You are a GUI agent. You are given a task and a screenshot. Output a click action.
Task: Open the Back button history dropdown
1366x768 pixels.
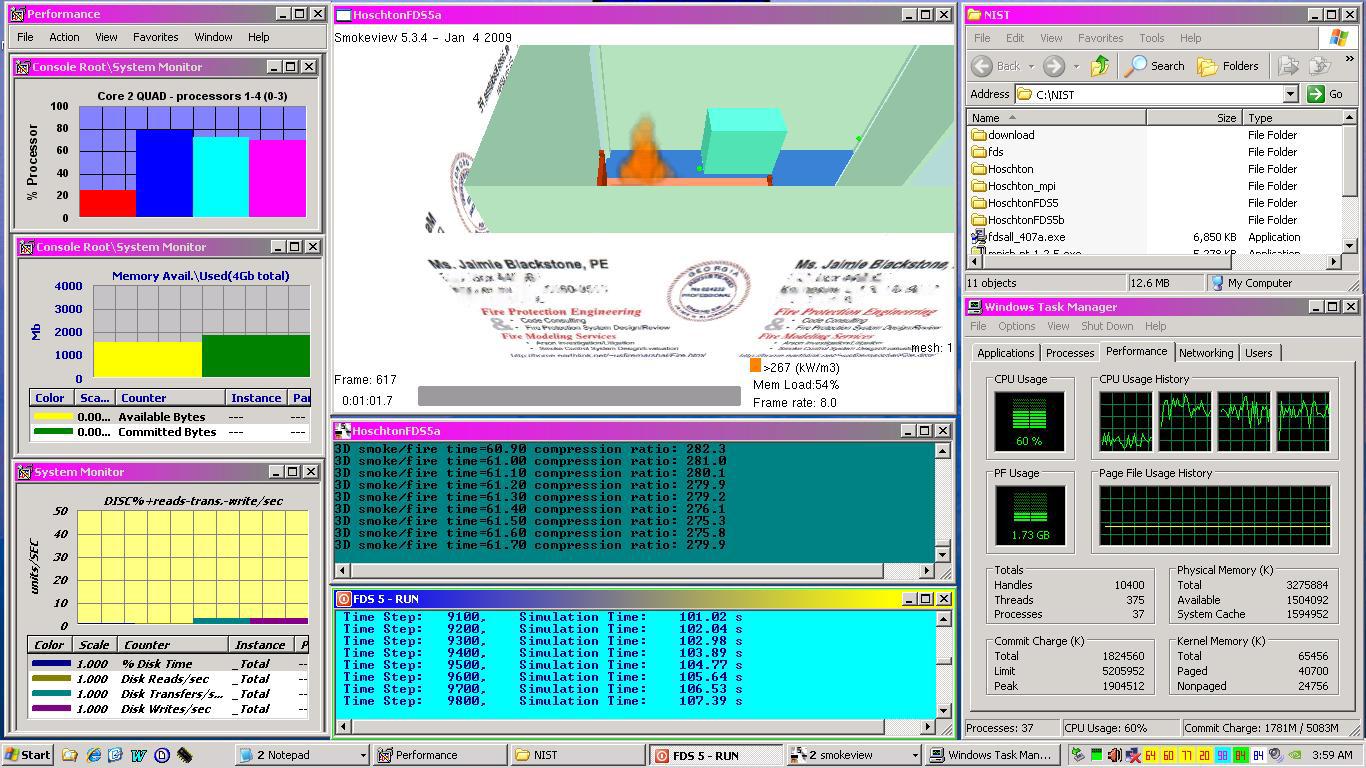tap(1031, 66)
